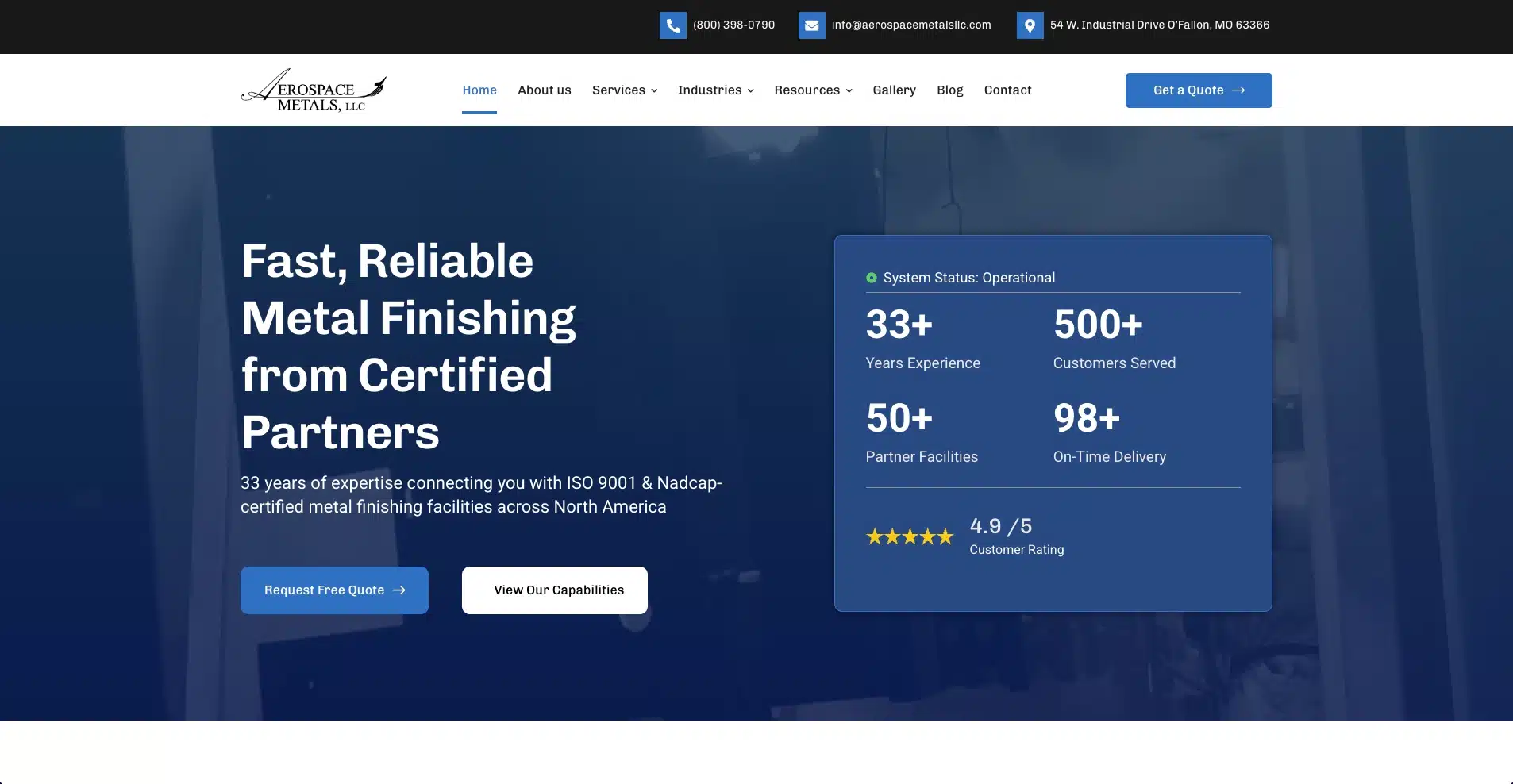Open the Blog menu link
Image resolution: width=1513 pixels, height=784 pixels.
(x=949, y=90)
